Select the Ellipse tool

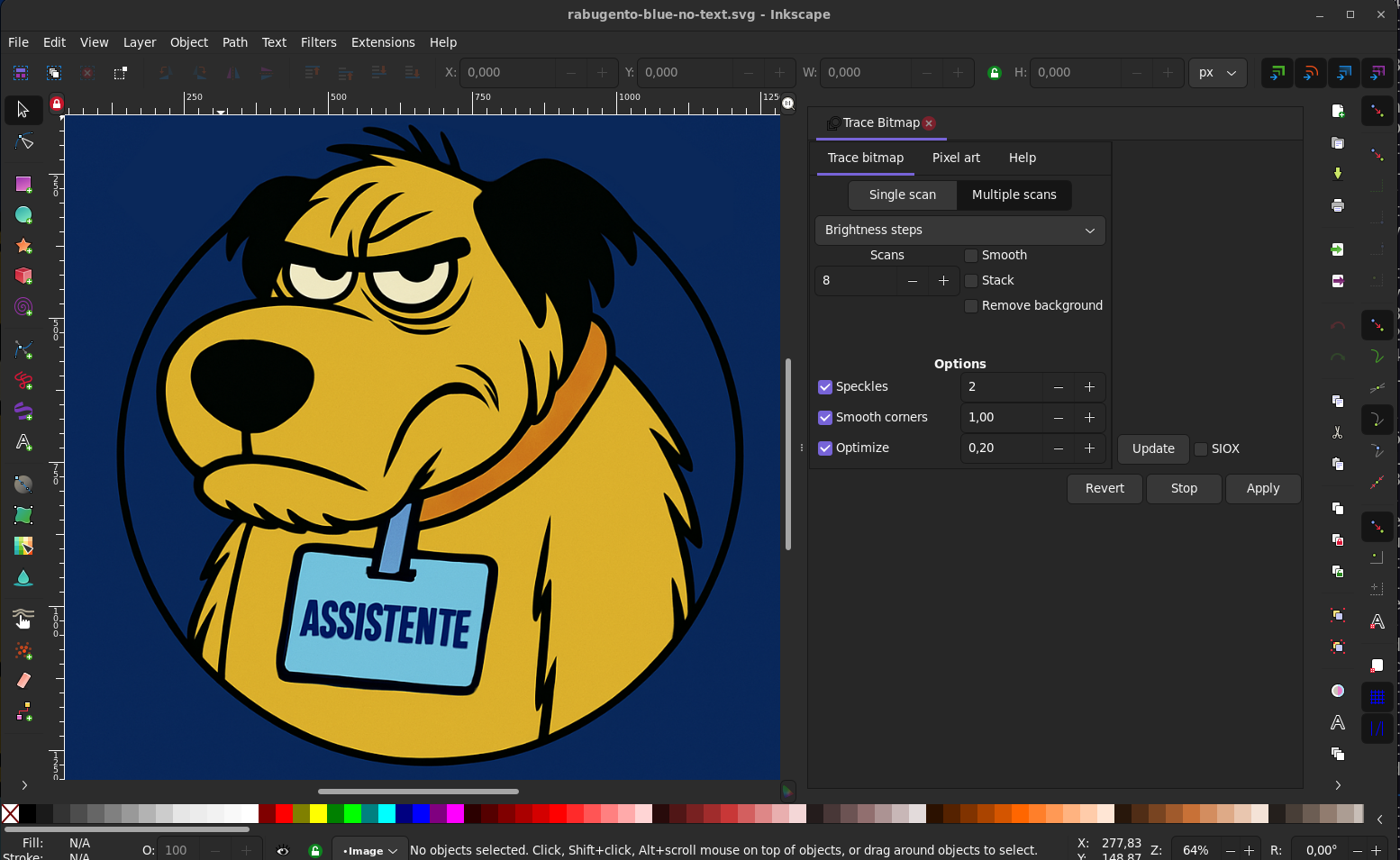click(23, 214)
